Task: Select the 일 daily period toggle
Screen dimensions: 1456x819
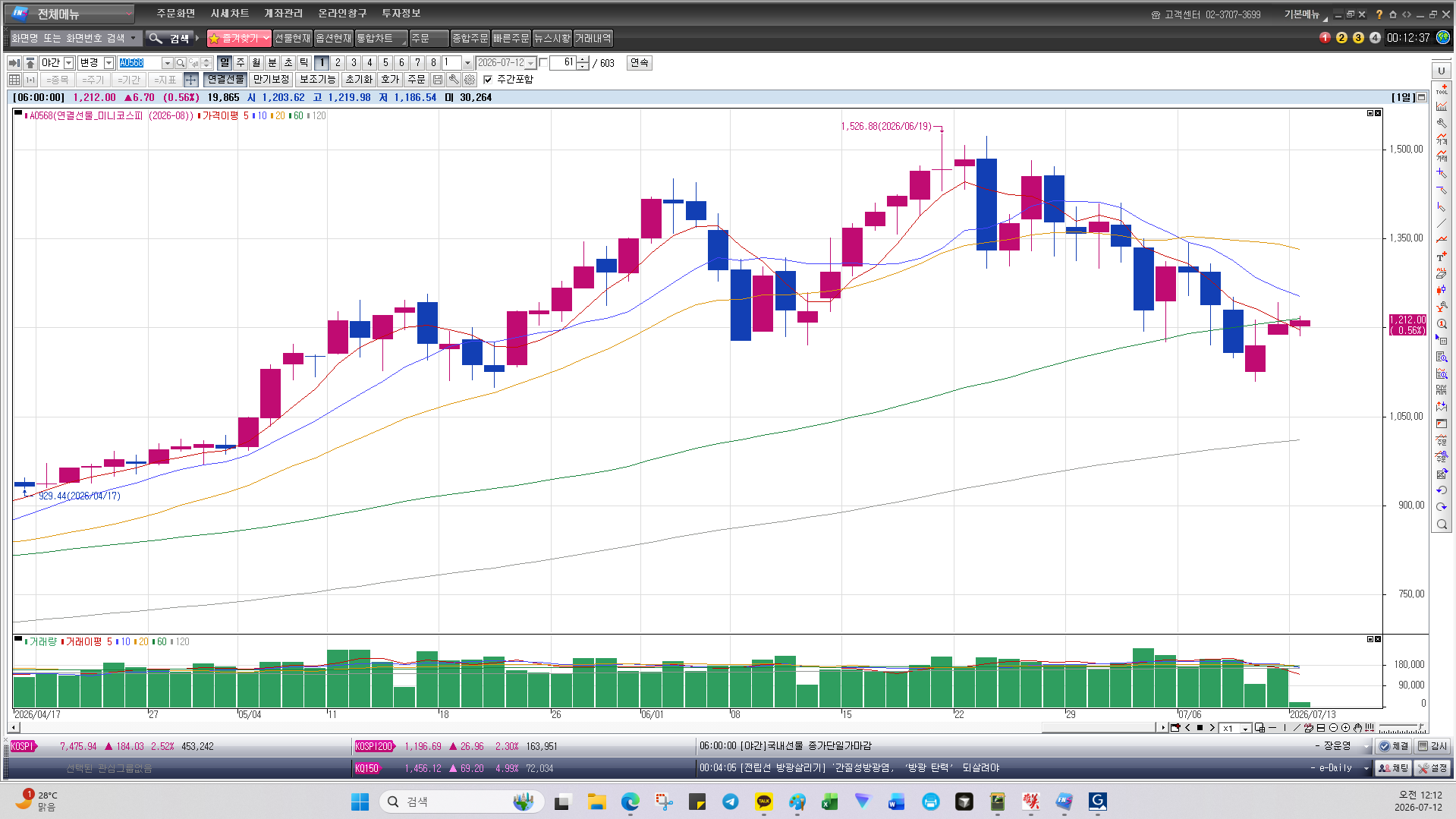Action: (225, 63)
